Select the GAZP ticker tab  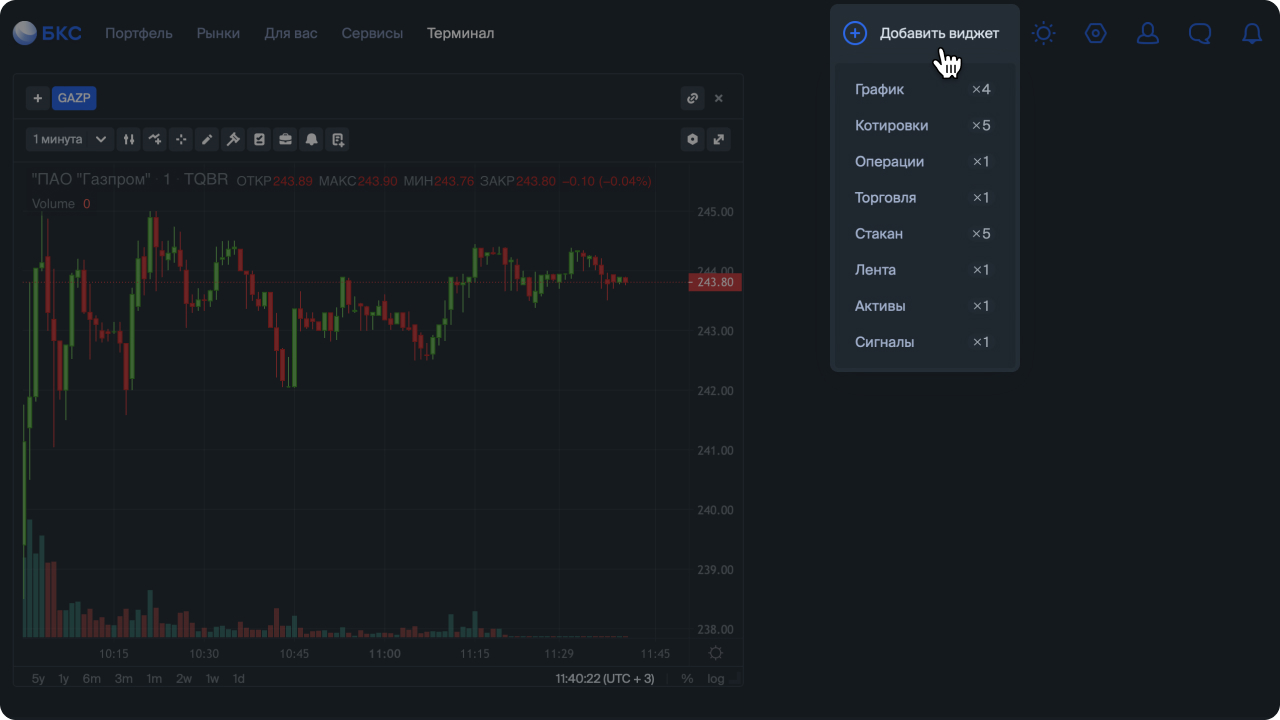[74, 98]
